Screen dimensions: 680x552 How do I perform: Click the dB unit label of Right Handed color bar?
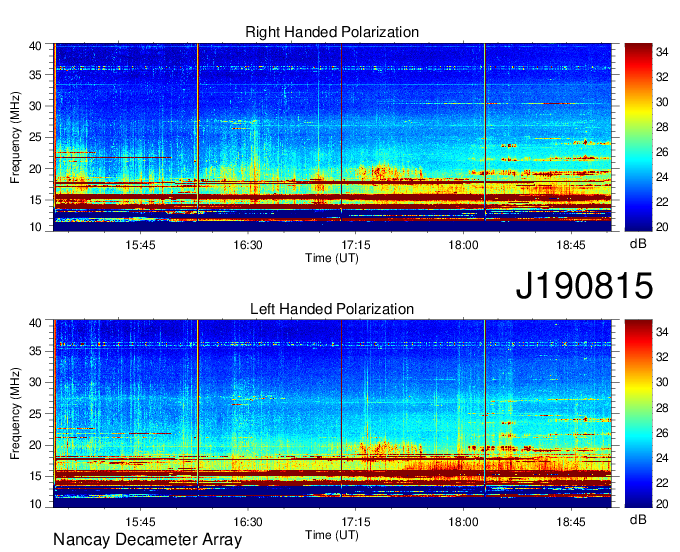click(x=638, y=244)
